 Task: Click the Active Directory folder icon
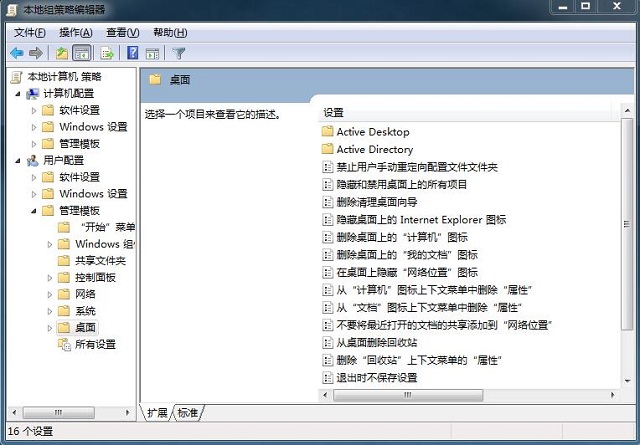click(x=327, y=149)
